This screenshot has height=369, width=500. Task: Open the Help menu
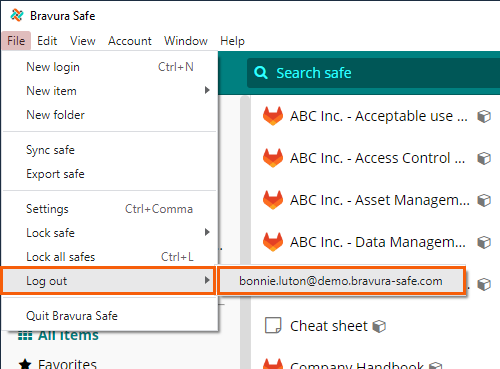click(232, 41)
